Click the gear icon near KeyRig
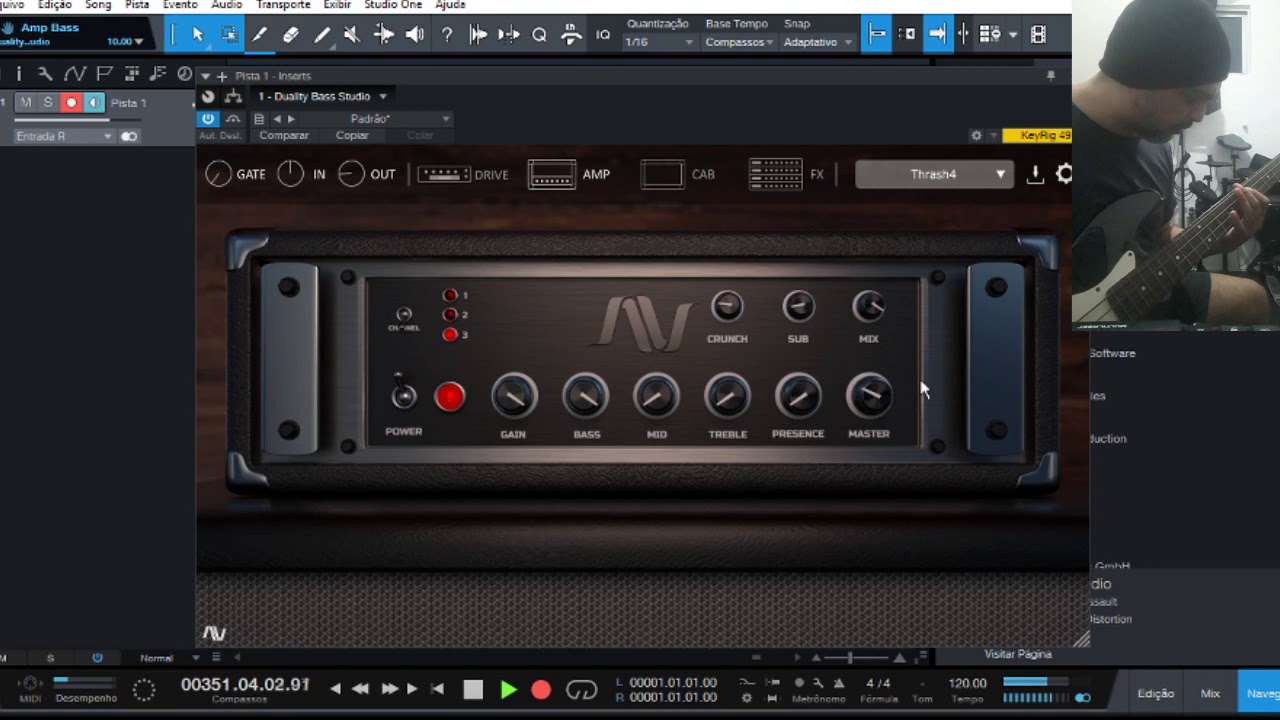Image resolution: width=1280 pixels, height=720 pixels. (x=976, y=135)
